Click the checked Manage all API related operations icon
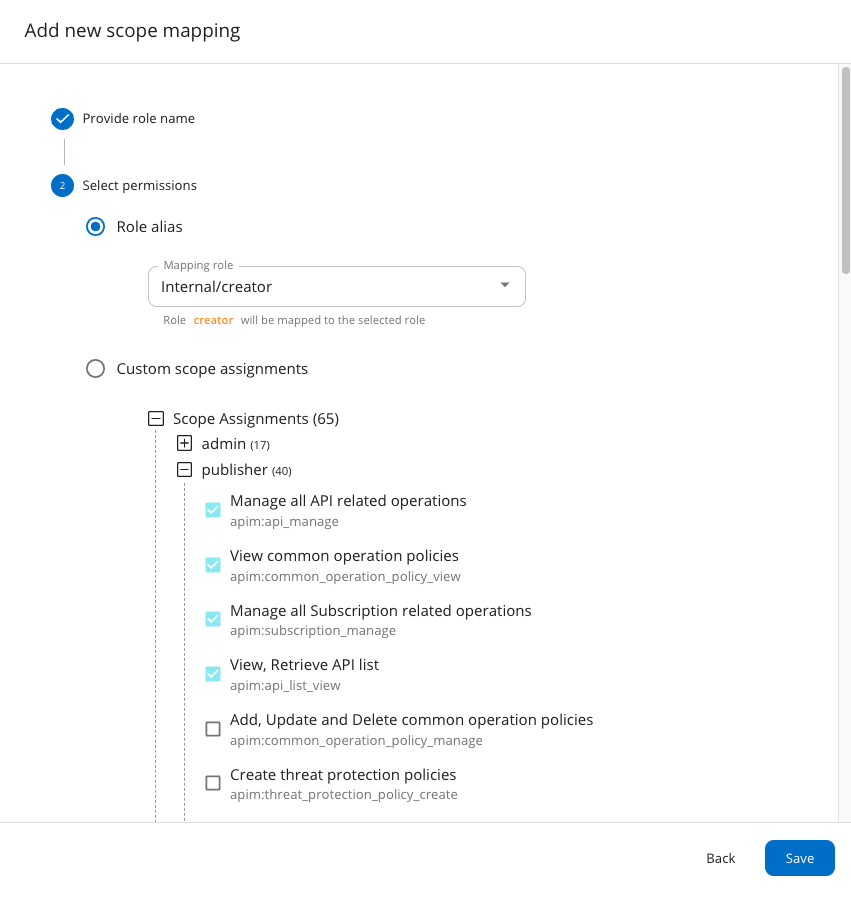Image resolution: width=851 pixels, height=900 pixels. (212, 509)
